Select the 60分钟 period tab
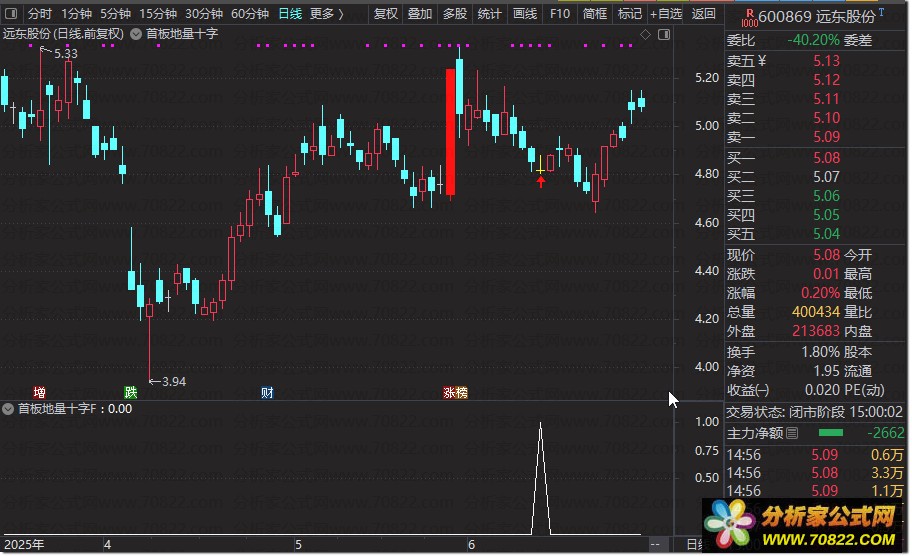 pos(250,13)
